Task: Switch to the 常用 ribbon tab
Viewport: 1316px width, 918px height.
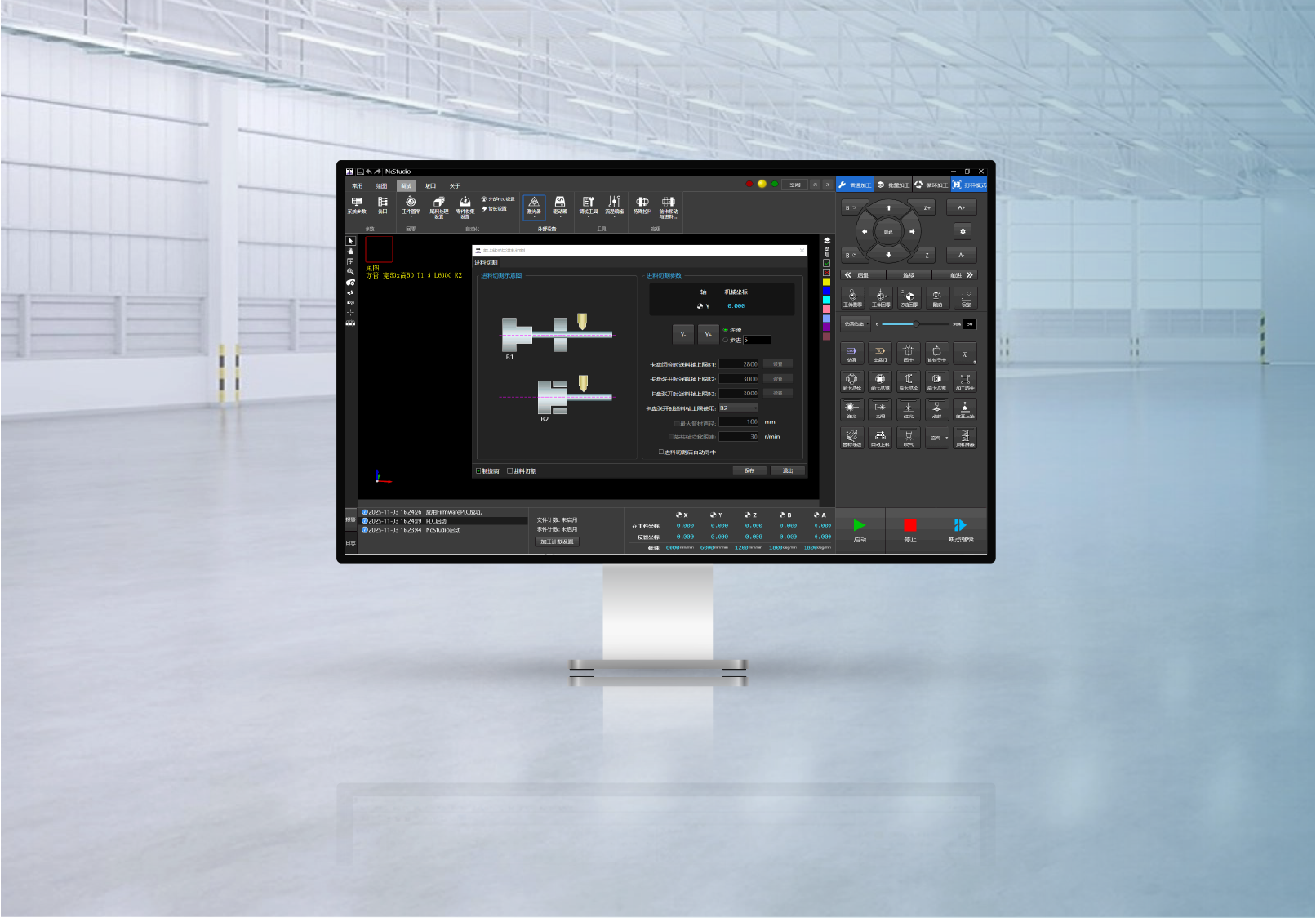Action: [x=358, y=186]
